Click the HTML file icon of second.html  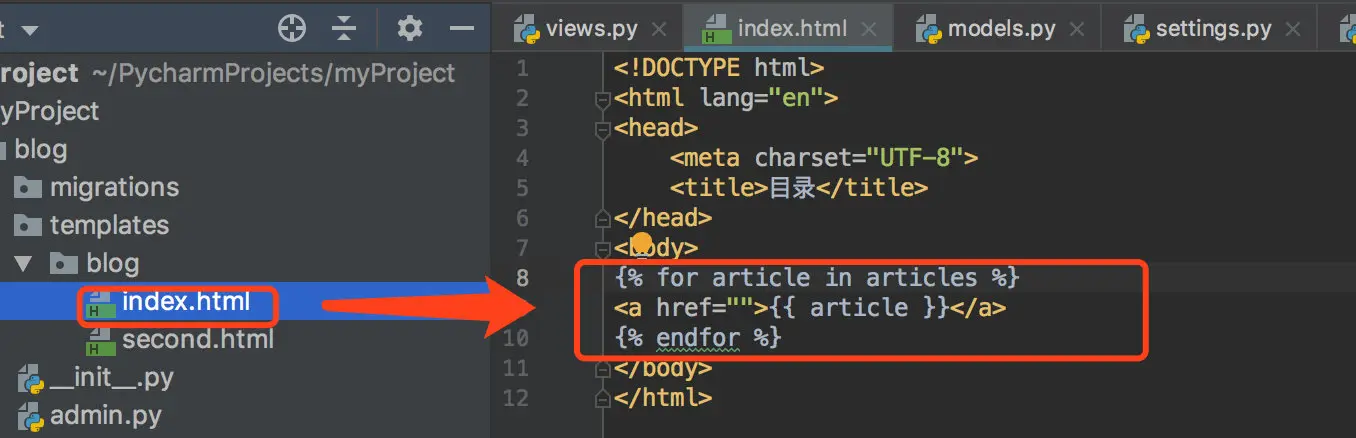[x=100, y=340]
